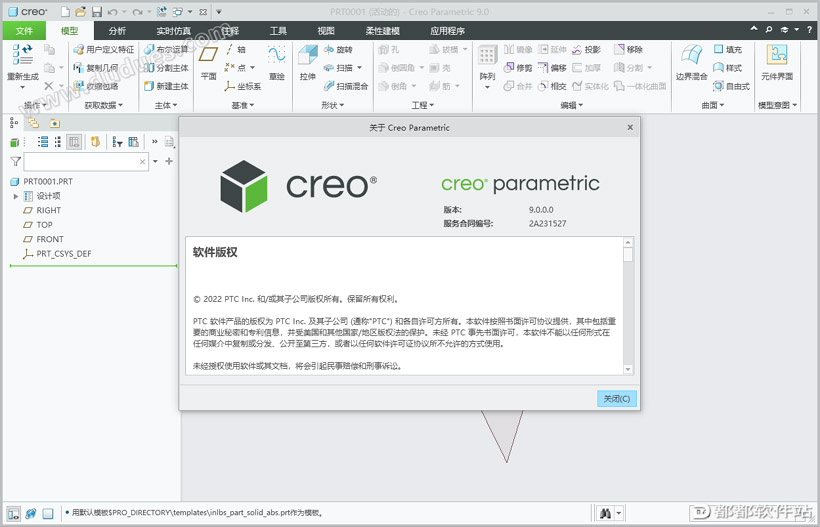Select the 移除 remove tool
This screenshot has width=820, height=527.
(x=628, y=50)
